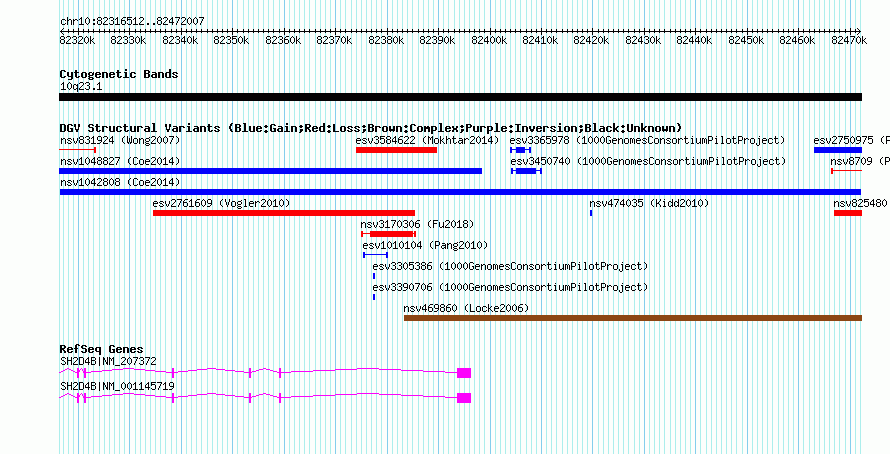Click the chr10:82316512..82472007 coordinate label
Image resolution: width=890 pixels, height=454 pixels.
tap(132, 22)
